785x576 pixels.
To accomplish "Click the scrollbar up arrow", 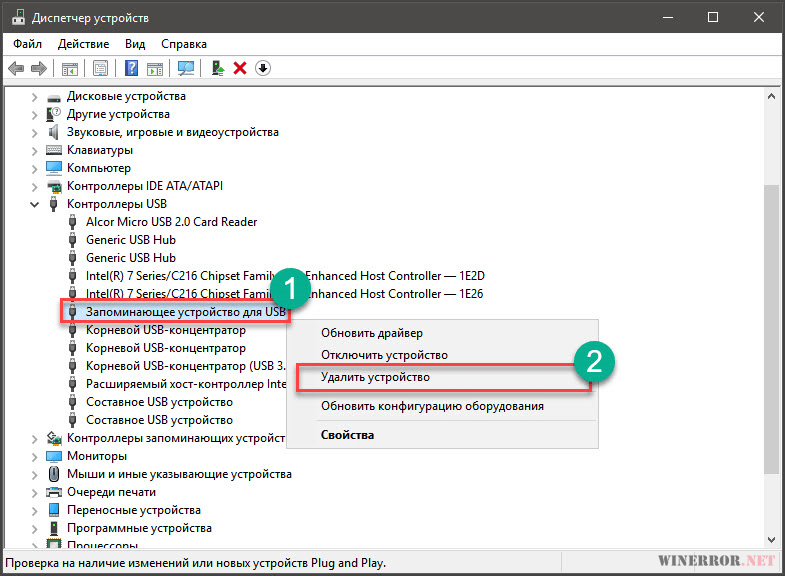I will click(x=771, y=96).
